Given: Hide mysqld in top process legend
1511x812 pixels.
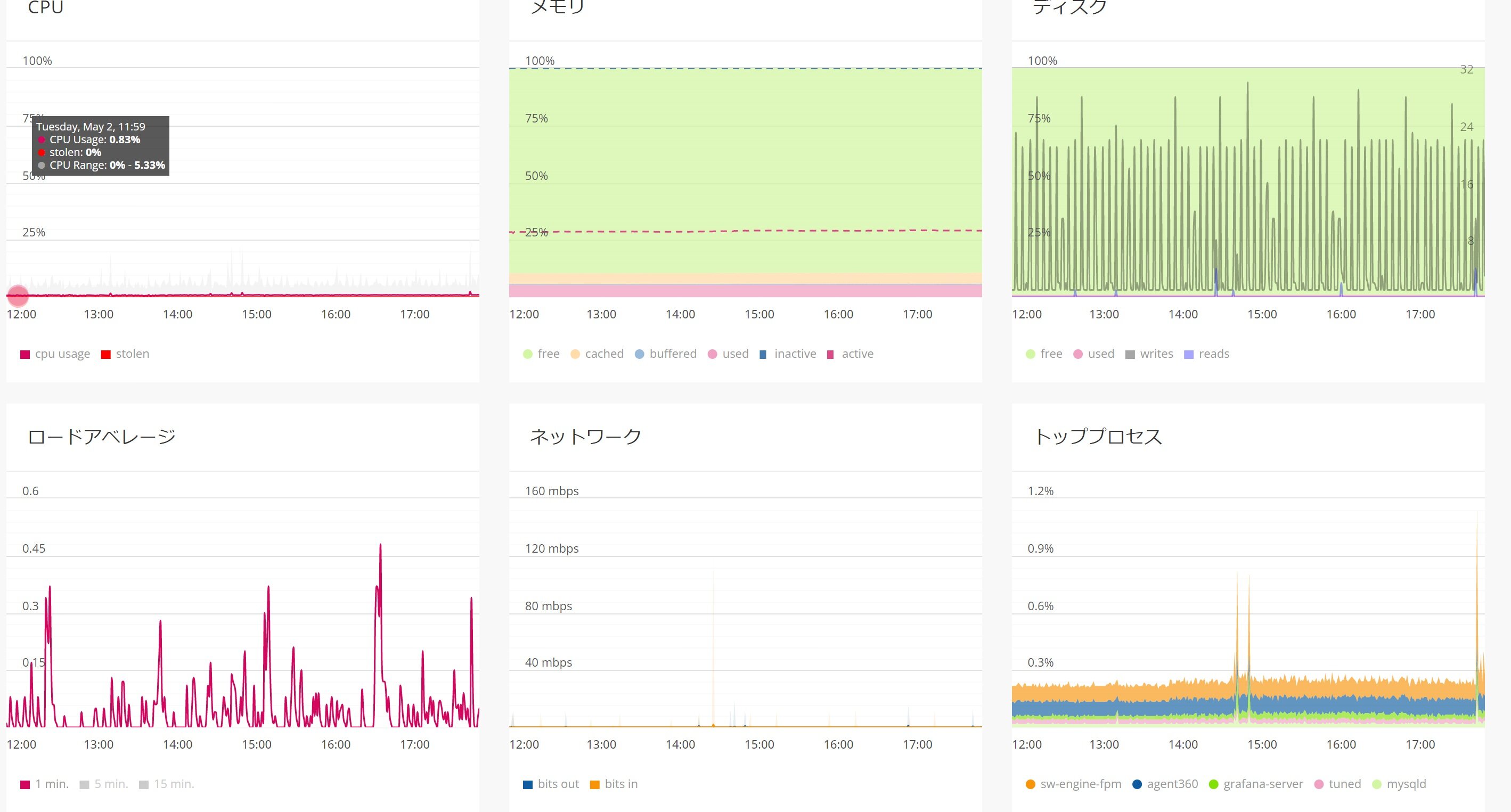Looking at the screenshot, I should 1400,784.
